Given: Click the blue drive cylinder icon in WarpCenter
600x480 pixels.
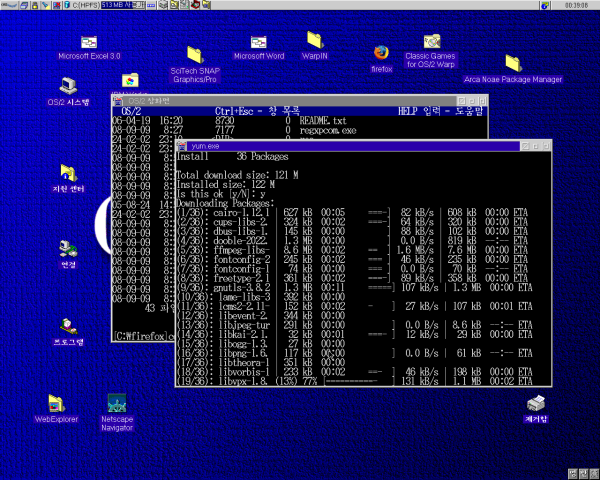Looking at the screenshot, I should pyautogui.click(x=67, y=5).
